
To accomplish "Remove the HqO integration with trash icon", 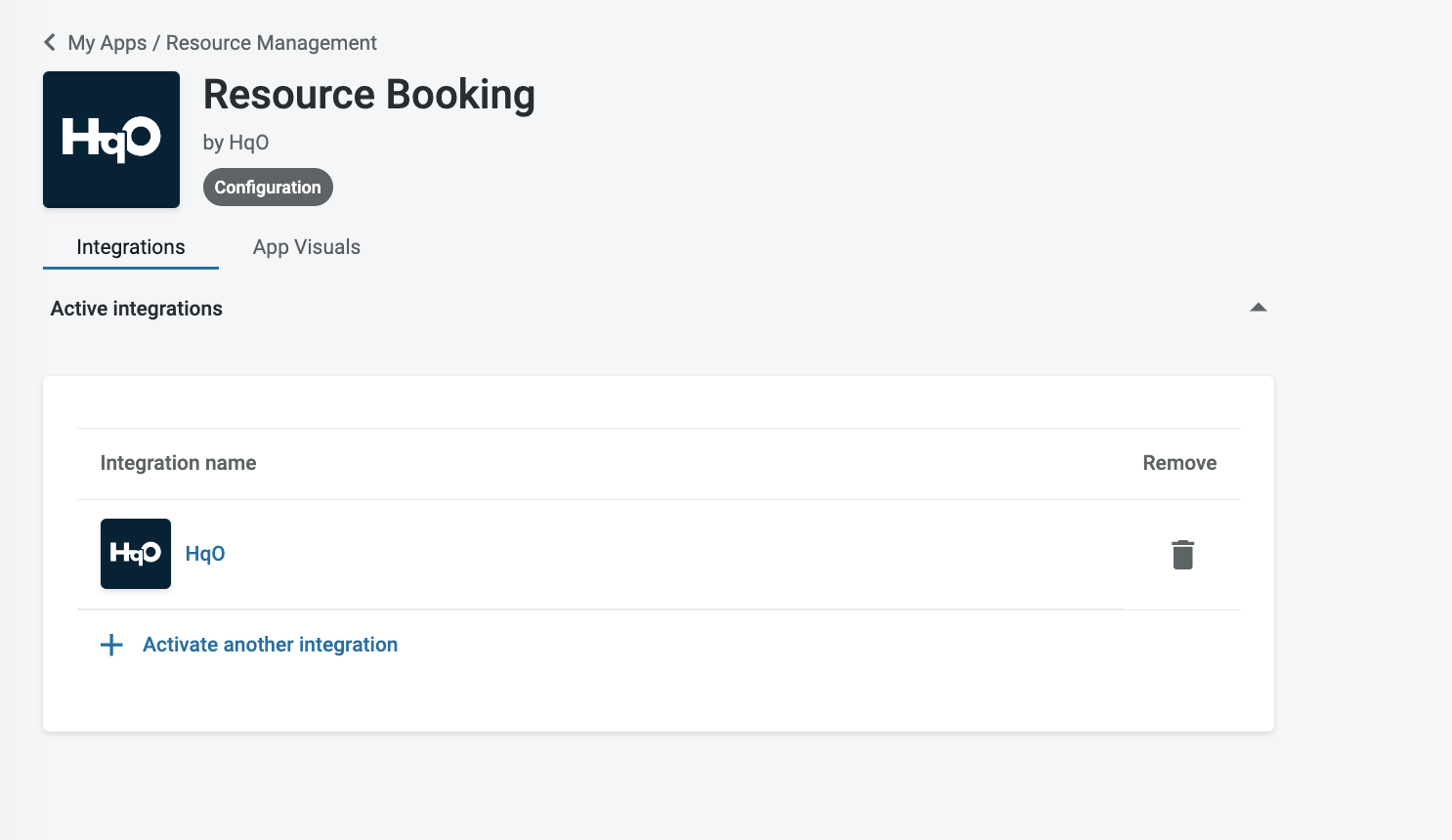I will pos(1182,555).
